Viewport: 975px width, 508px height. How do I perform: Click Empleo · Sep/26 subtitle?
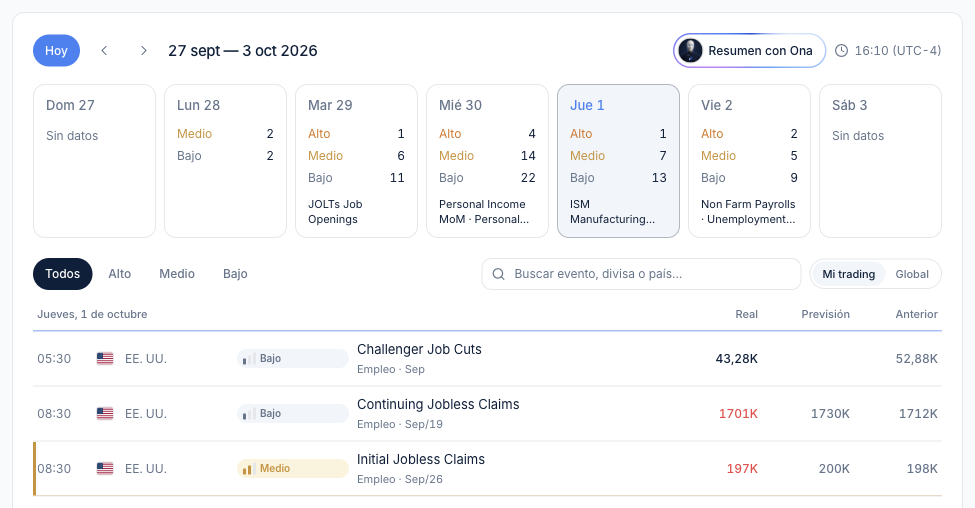coord(400,479)
